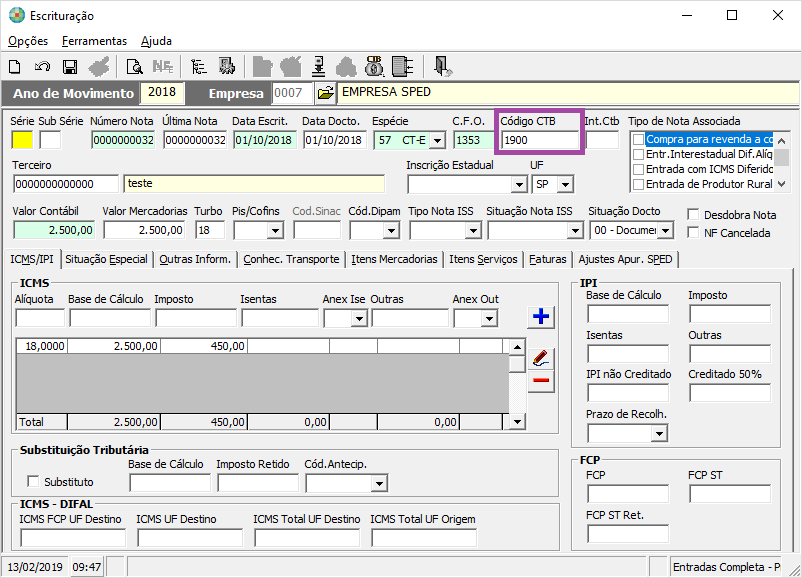Expand the Prazo de Recolh. dropdown
The image size is (802, 578).
tap(658, 434)
